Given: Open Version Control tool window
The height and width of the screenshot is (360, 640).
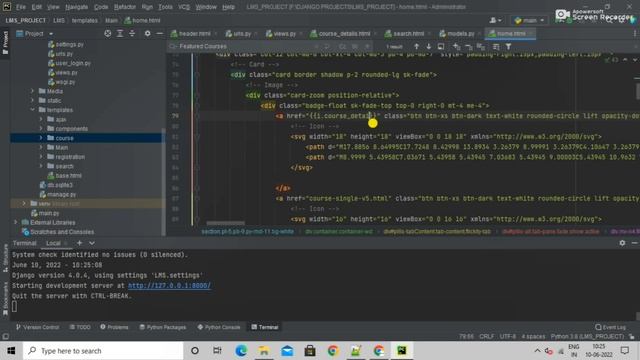Looking at the screenshot, I should 38,327.
